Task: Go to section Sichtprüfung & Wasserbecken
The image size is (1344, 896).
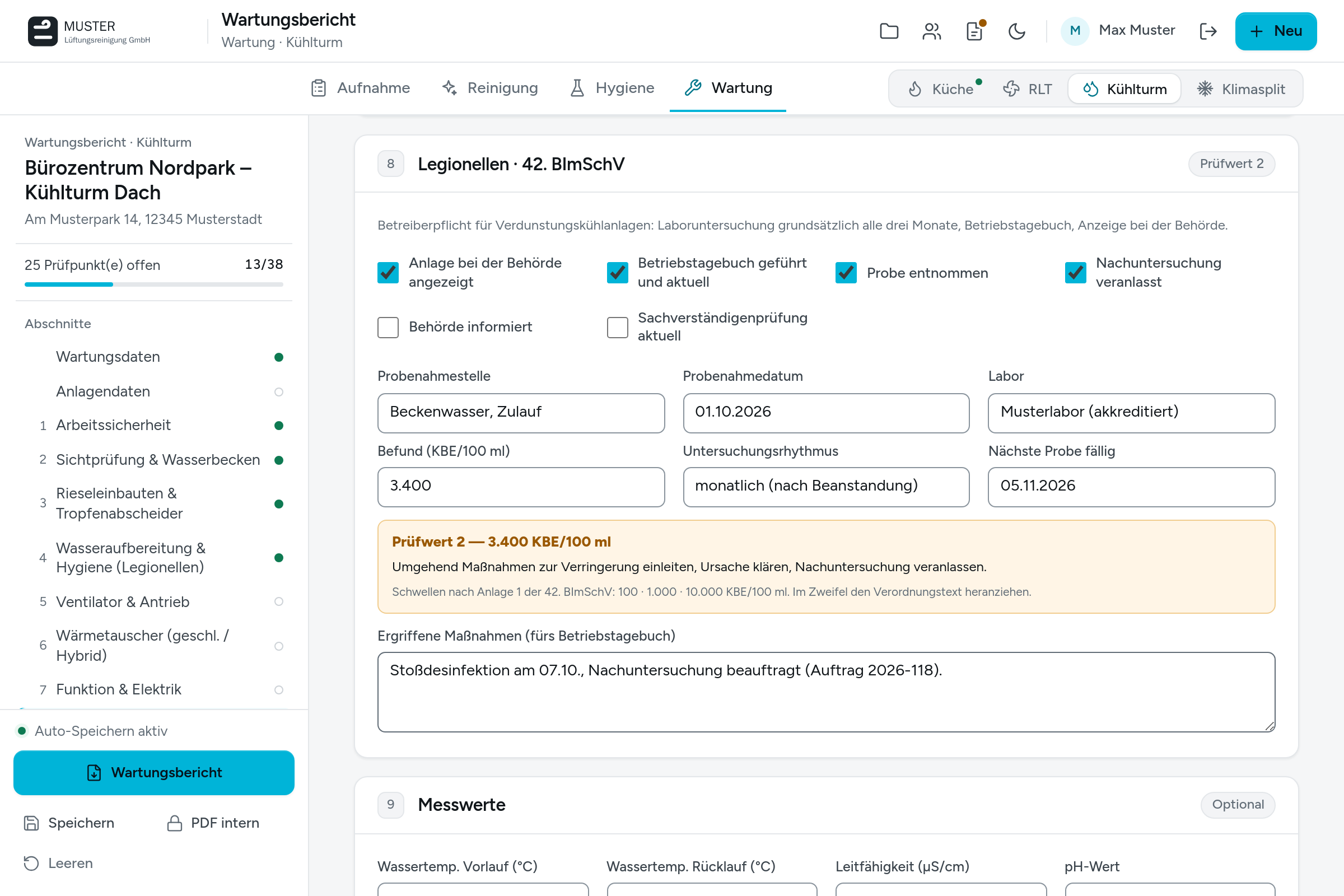Action: (x=153, y=460)
